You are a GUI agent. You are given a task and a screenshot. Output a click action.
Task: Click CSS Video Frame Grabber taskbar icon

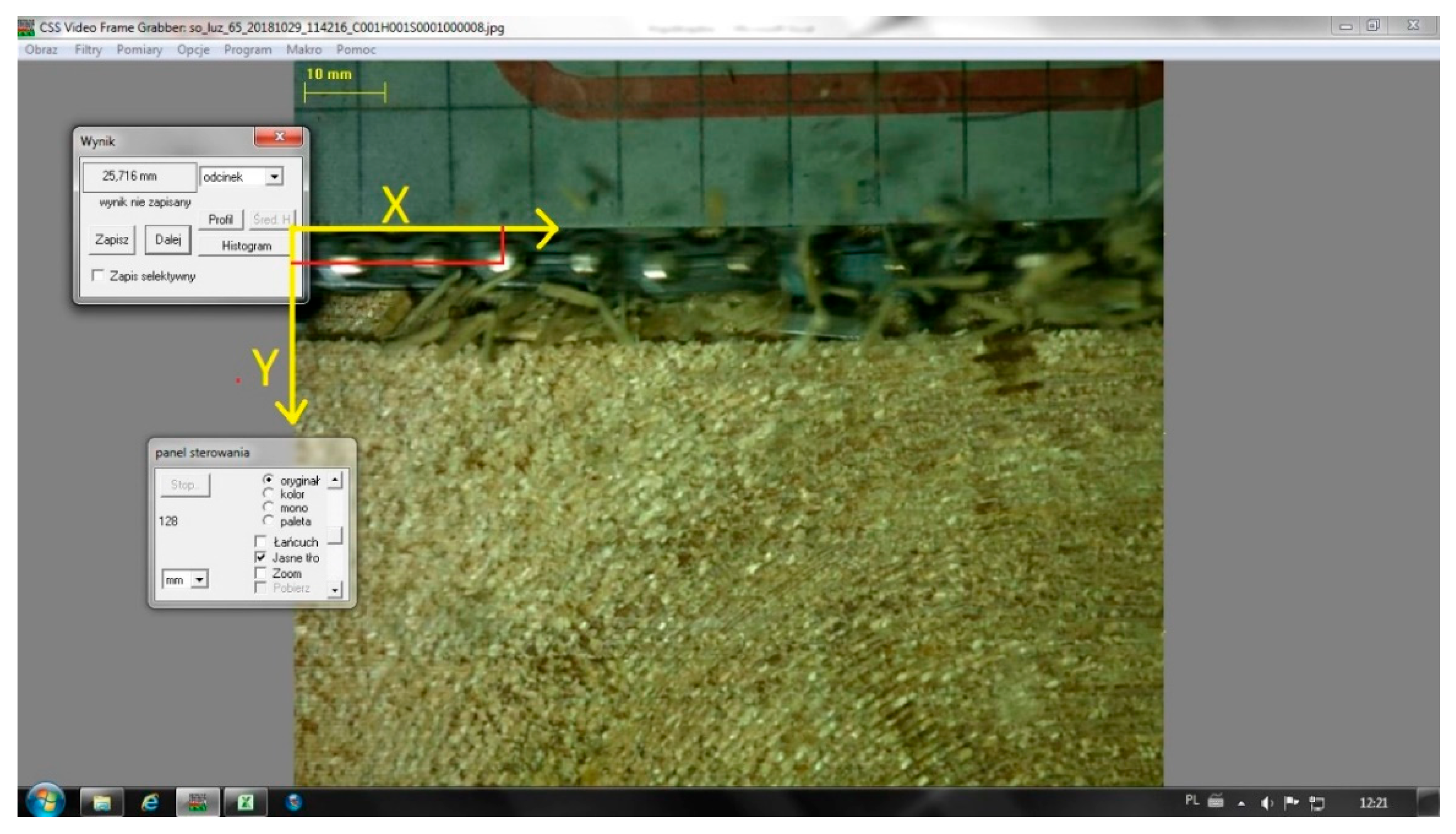pyautogui.click(x=197, y=803)
